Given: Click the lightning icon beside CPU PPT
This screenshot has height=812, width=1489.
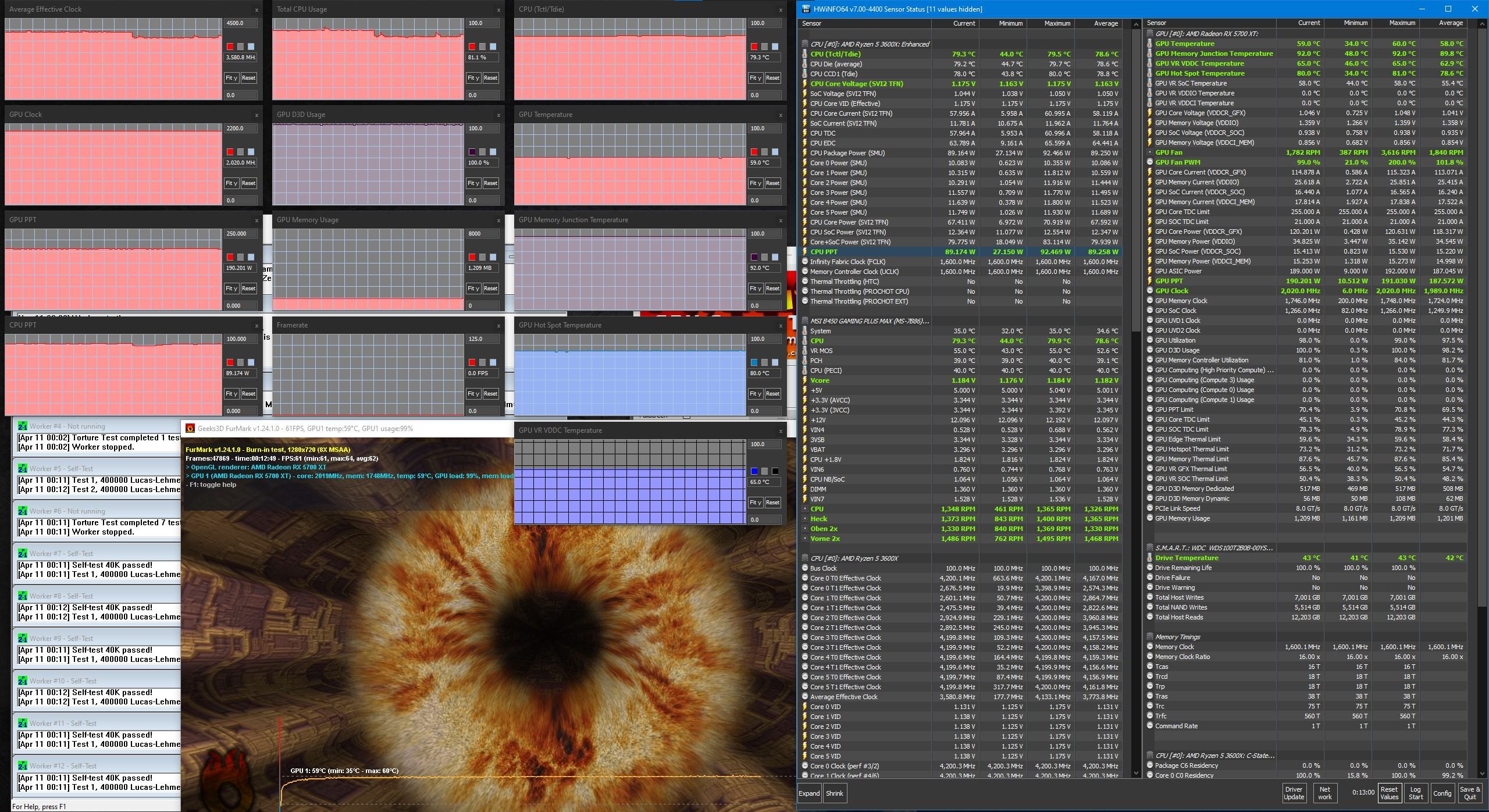Looking at the screenshot, I should [805, 252].
